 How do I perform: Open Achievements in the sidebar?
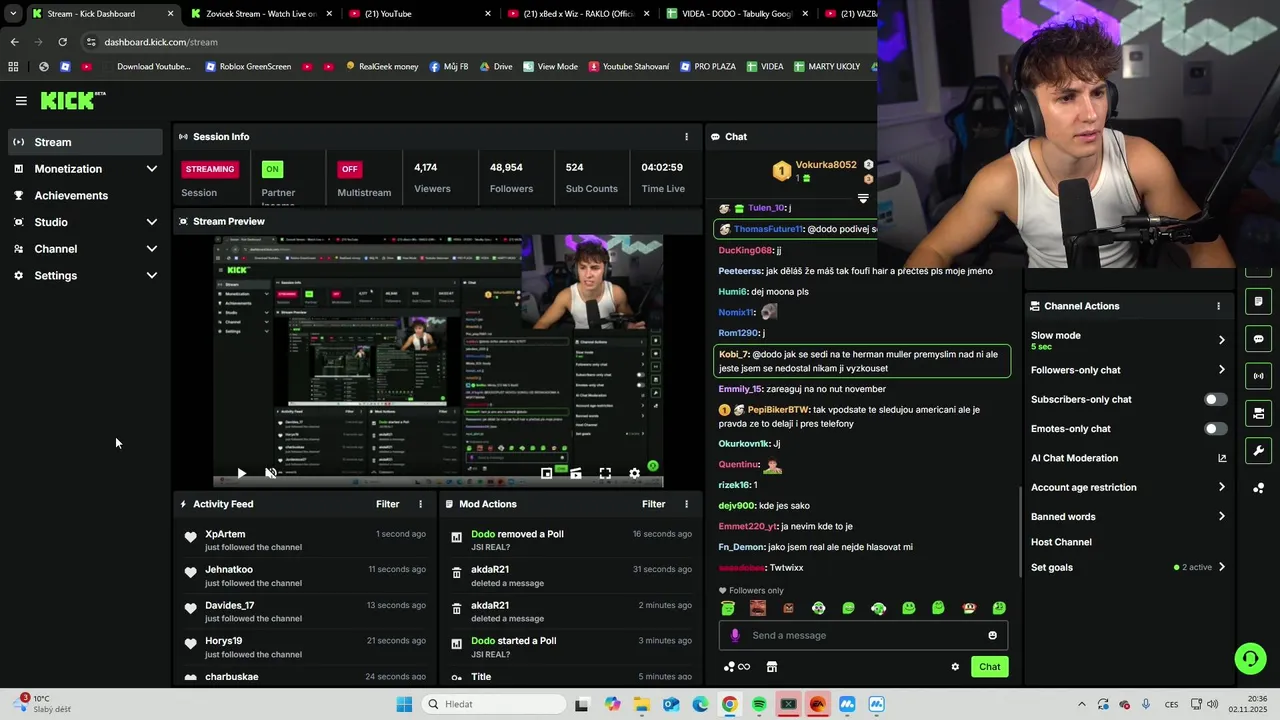85,196
